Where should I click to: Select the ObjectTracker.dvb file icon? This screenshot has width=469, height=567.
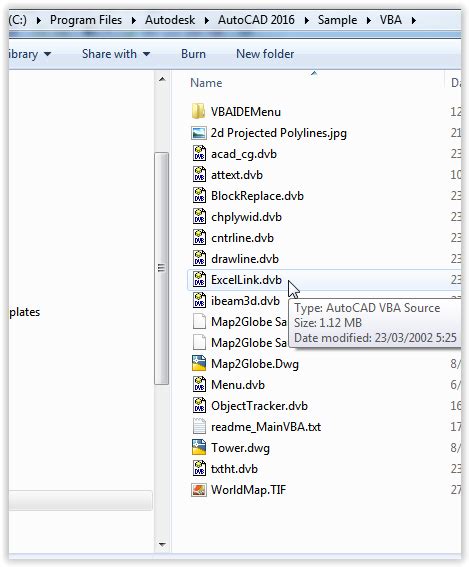[x=199, y=405]
